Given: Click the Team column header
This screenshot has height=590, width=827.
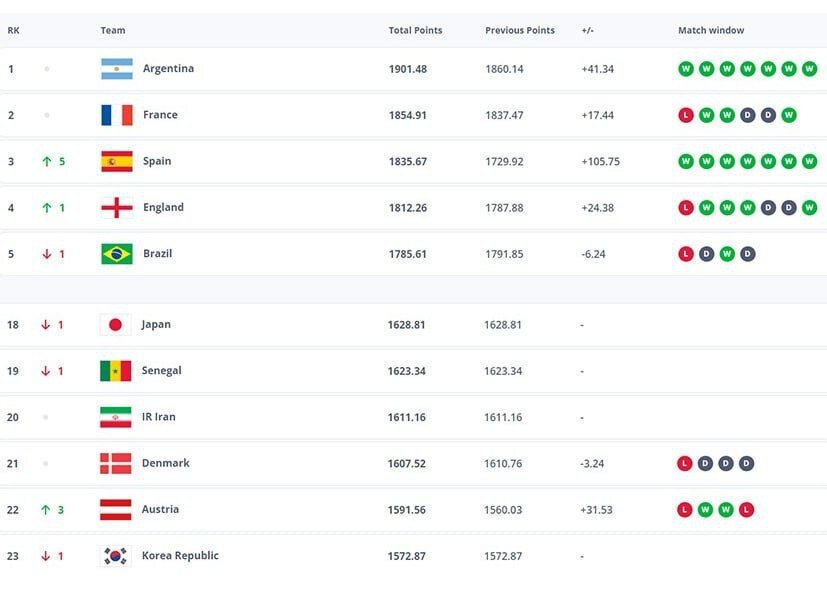Looking at the screenshot, I should (x=113, y=31).
